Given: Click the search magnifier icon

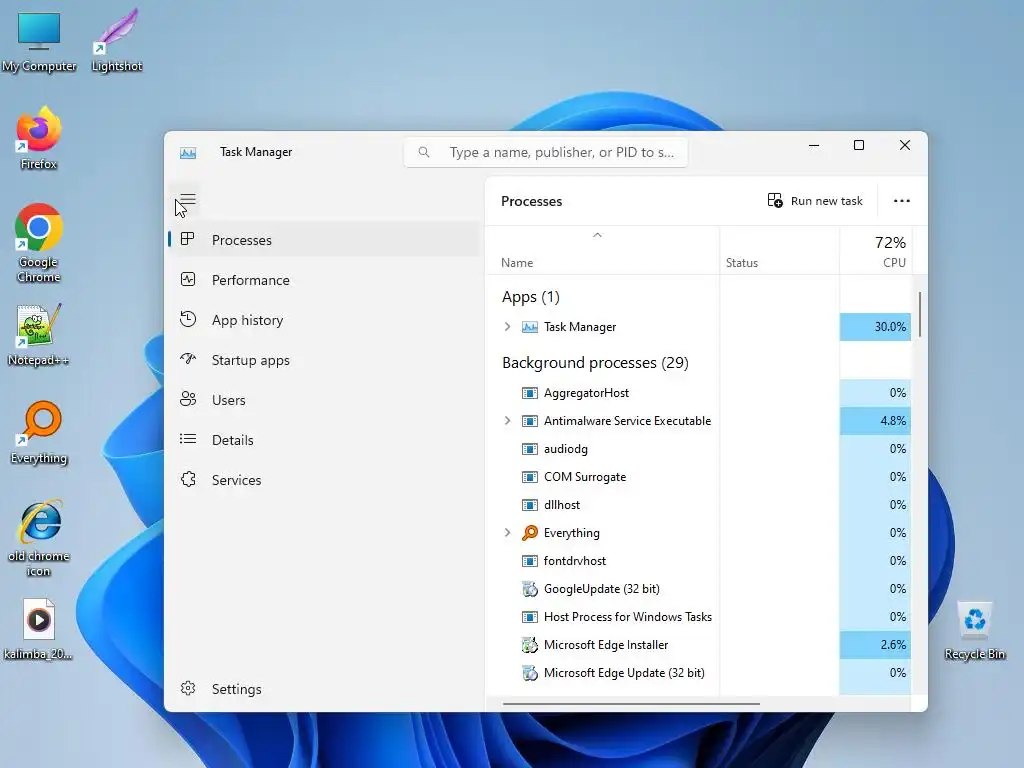Looking at the screenshot, I should coord(424,152).
